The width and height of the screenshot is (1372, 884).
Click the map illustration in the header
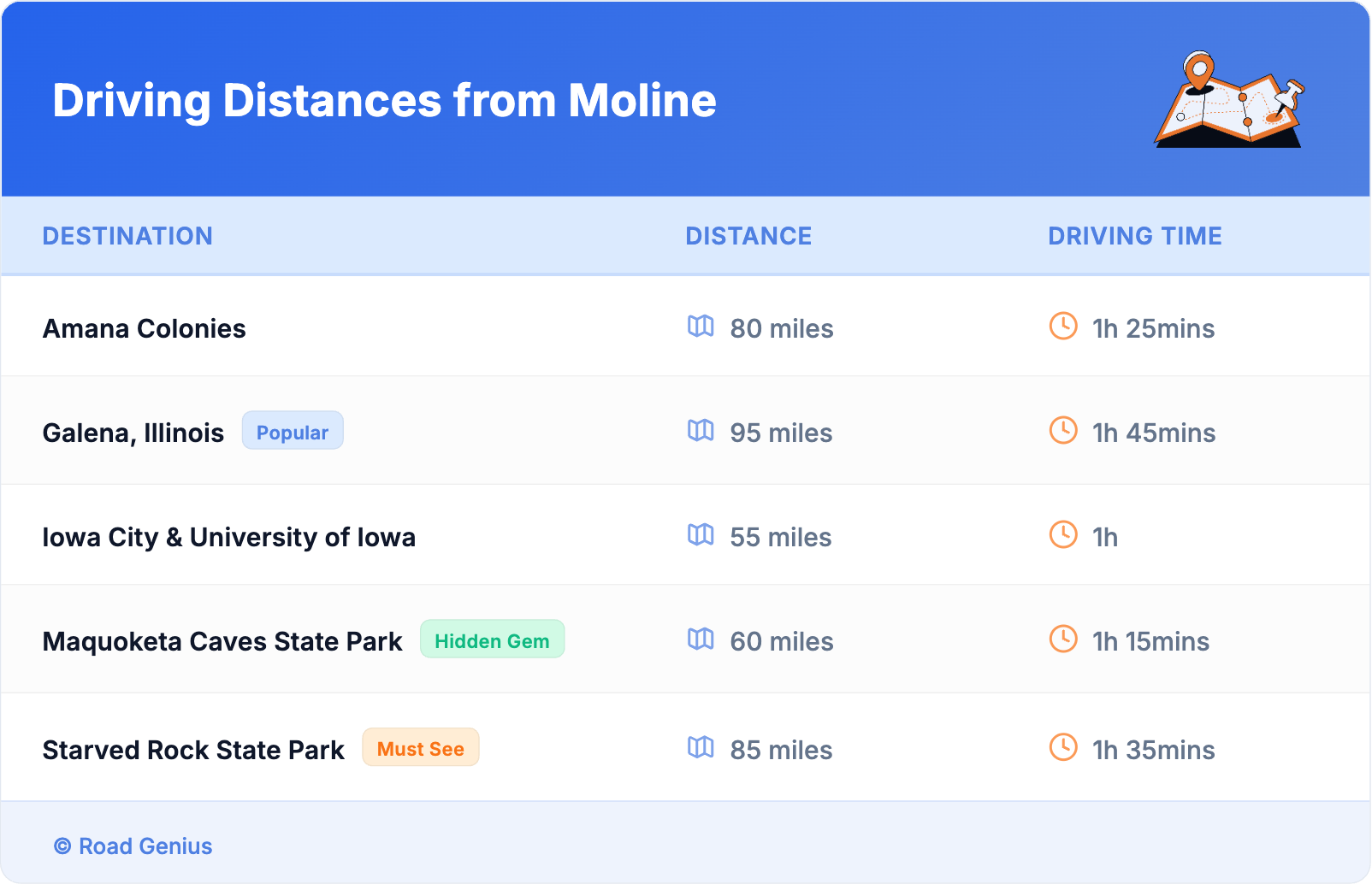point(1229,100)
